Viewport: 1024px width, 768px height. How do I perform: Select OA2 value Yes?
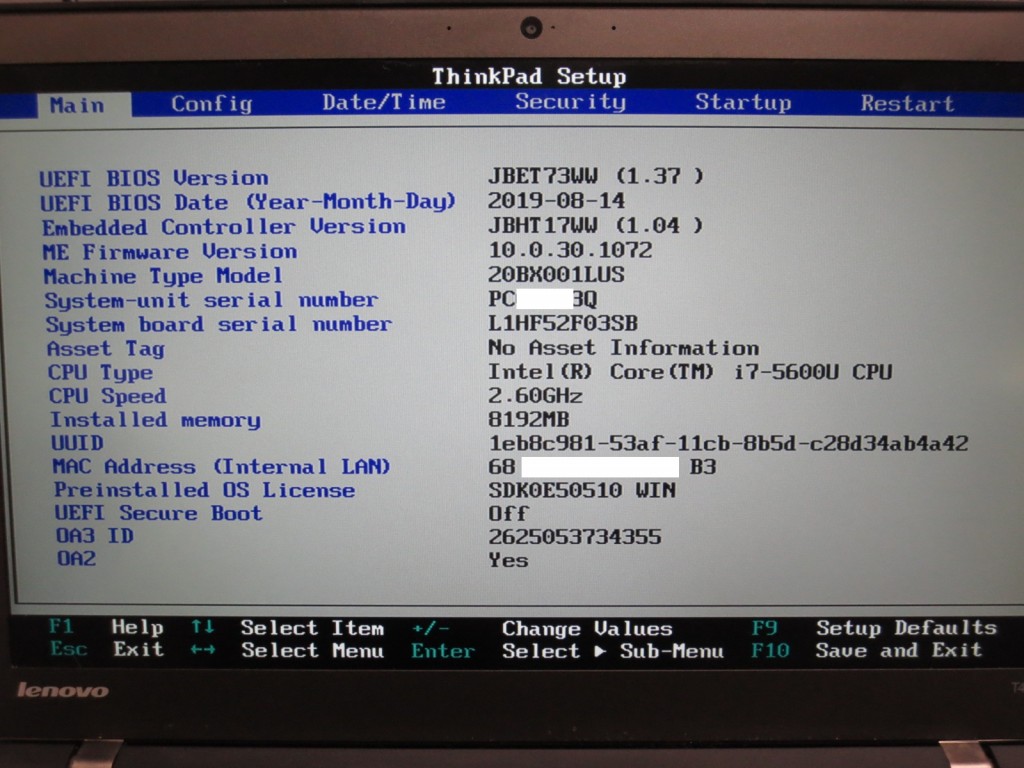point(509,560)
